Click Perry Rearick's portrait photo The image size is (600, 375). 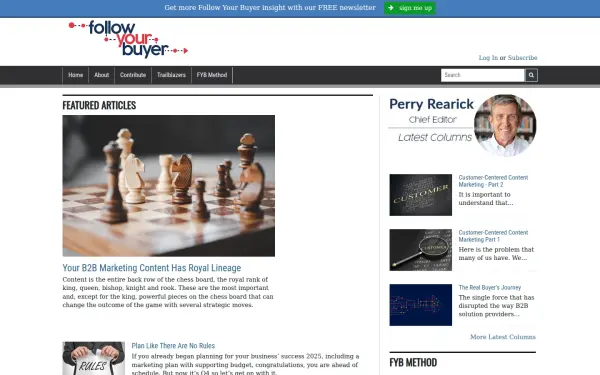pos(505,126)
